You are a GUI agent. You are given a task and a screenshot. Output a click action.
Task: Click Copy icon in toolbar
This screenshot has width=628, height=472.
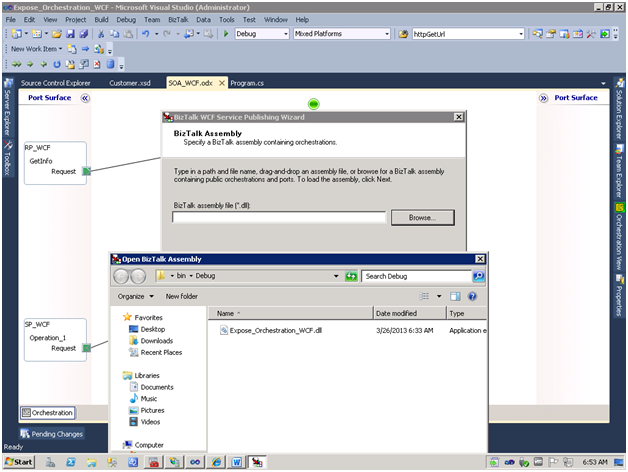pyautogui.click(x=114, y=34)
